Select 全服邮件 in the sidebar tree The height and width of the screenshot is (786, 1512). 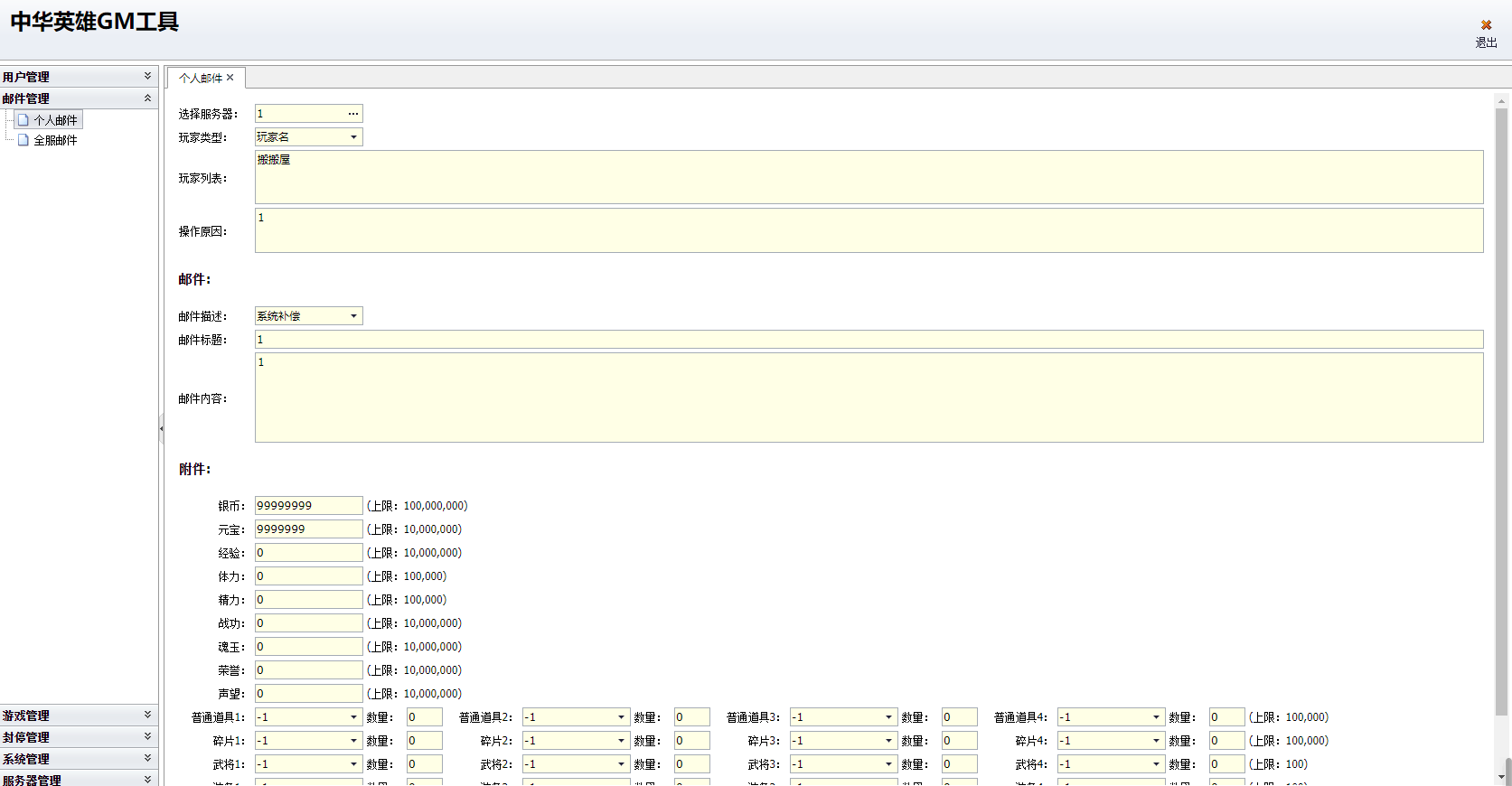55,140
